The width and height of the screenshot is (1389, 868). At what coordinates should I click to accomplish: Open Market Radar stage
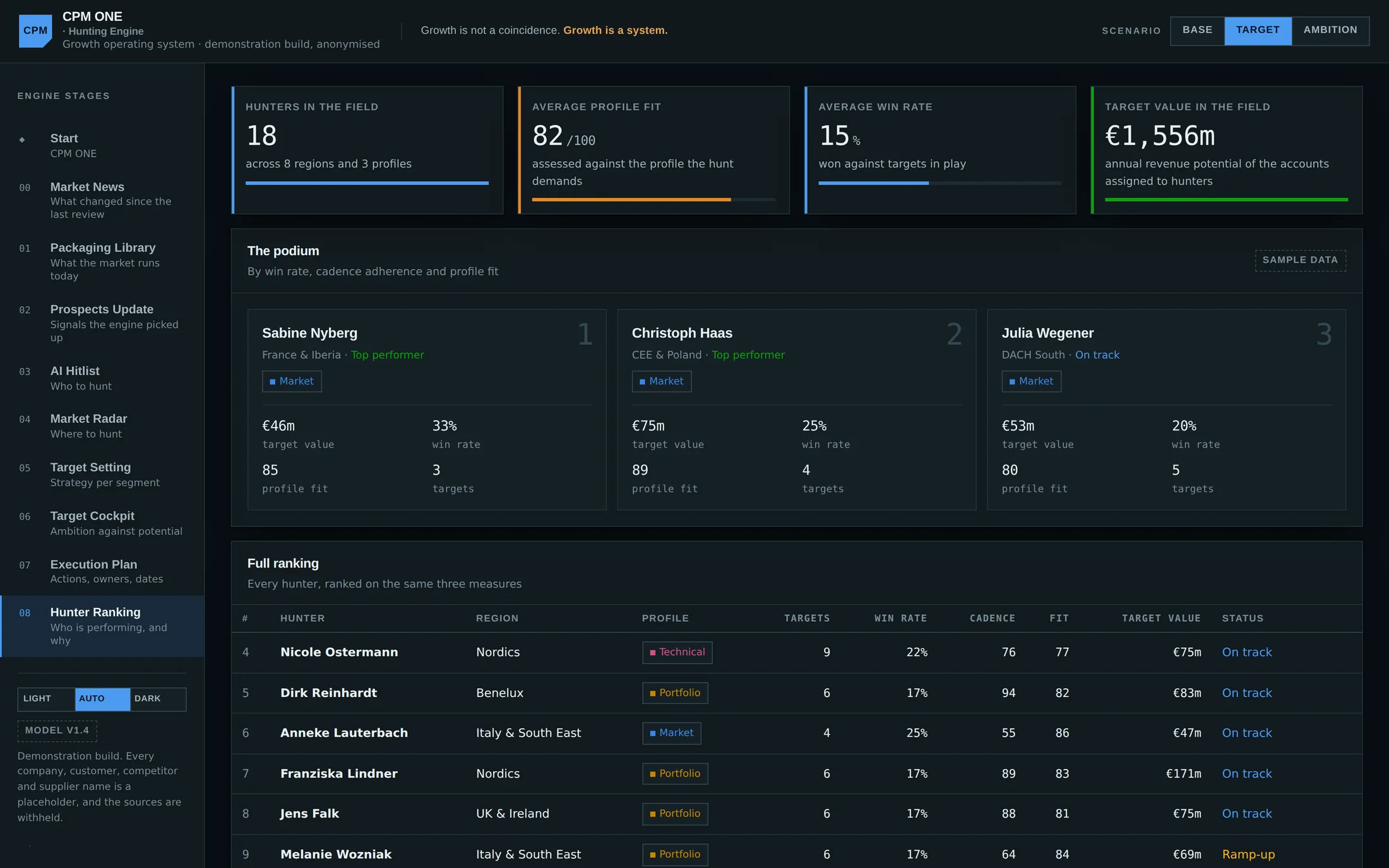(x=102, y=426)
